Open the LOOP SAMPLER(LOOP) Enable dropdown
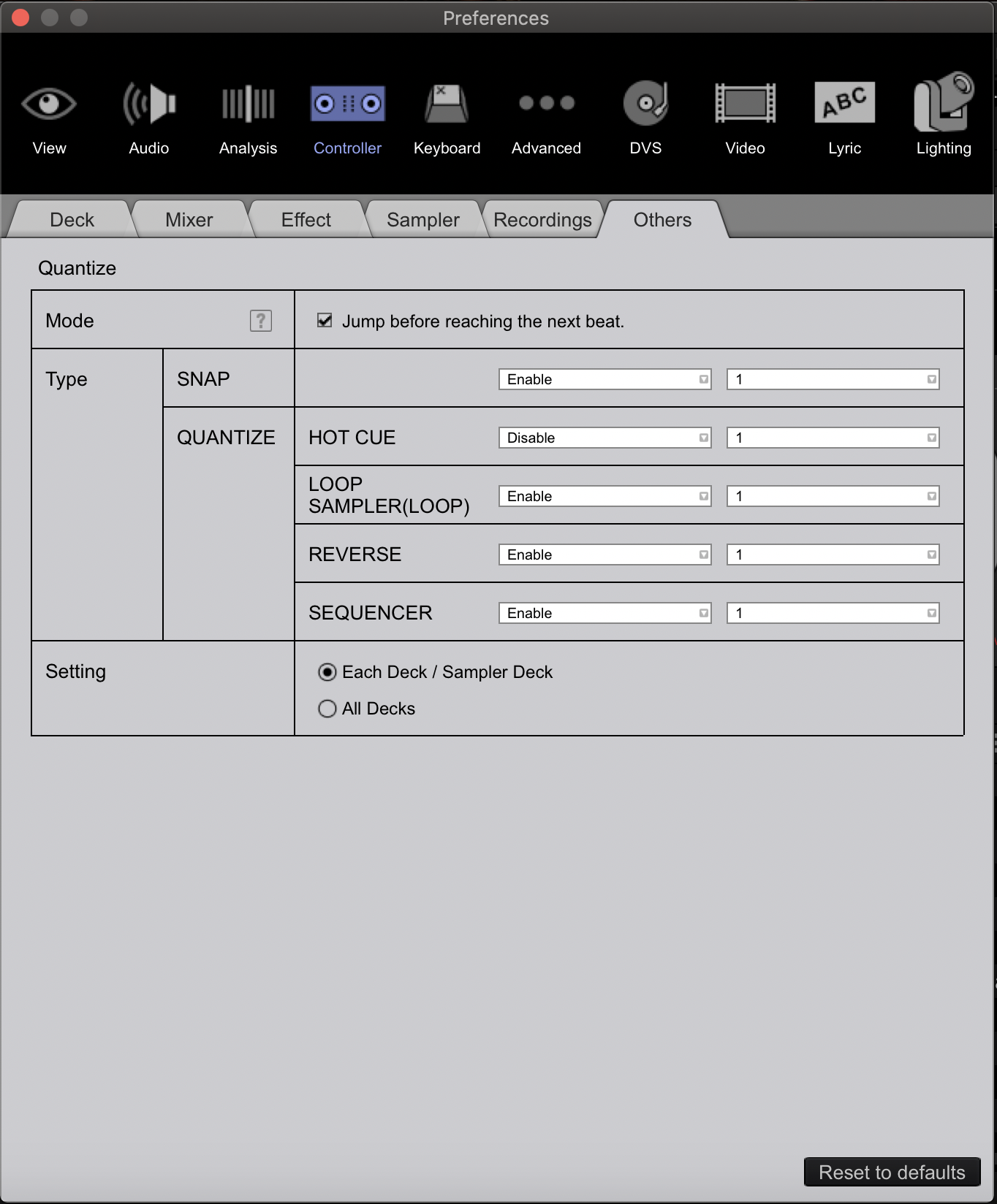Viewport: 997px width, 1204px height. tap(605, 496)
